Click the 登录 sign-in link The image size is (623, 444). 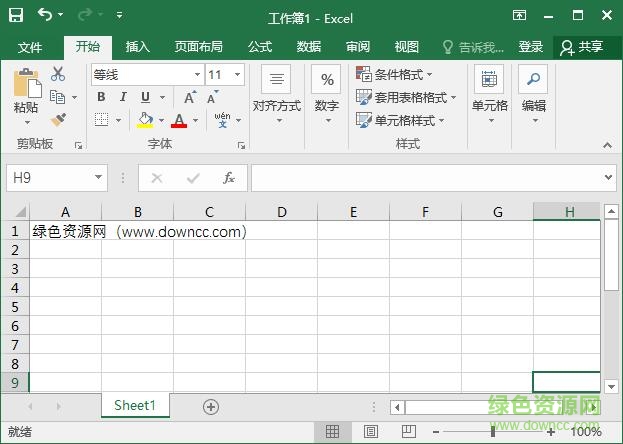[531, 47]
